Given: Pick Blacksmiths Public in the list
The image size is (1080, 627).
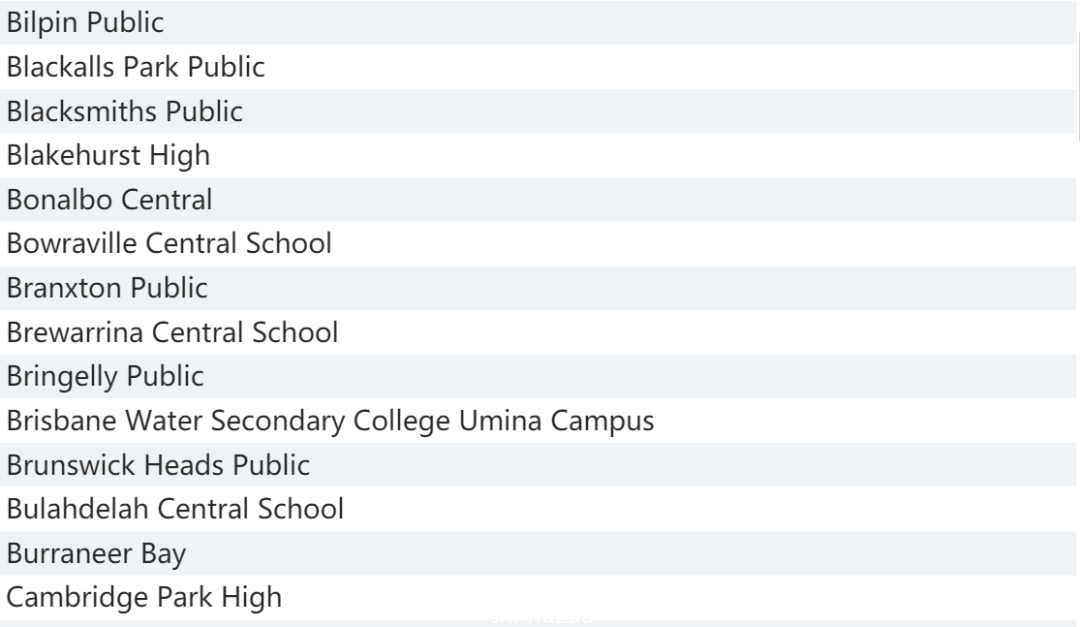Looking at the screenshot, I should click(x=538, y=111).
